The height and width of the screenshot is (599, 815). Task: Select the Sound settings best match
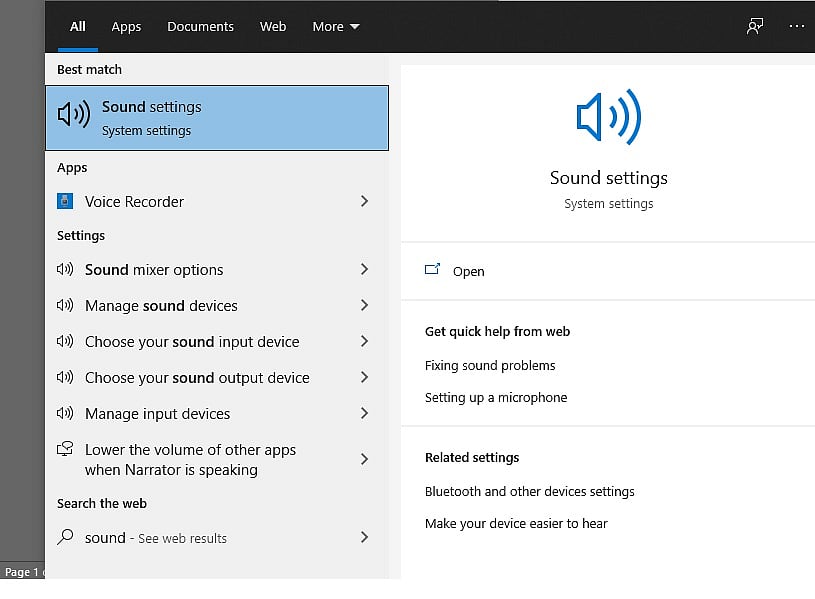click(x=217, y=118)
